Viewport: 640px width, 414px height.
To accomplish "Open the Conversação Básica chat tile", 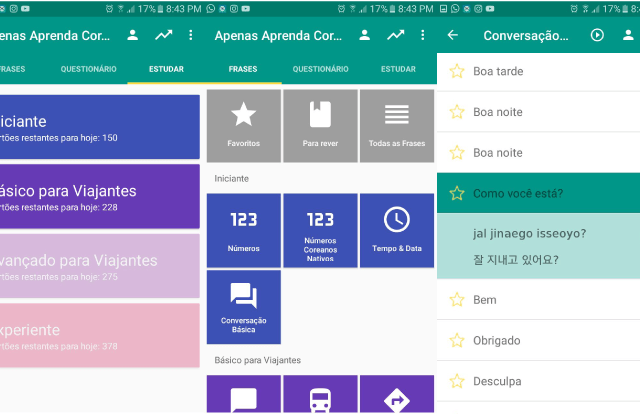I will (243, 306).
